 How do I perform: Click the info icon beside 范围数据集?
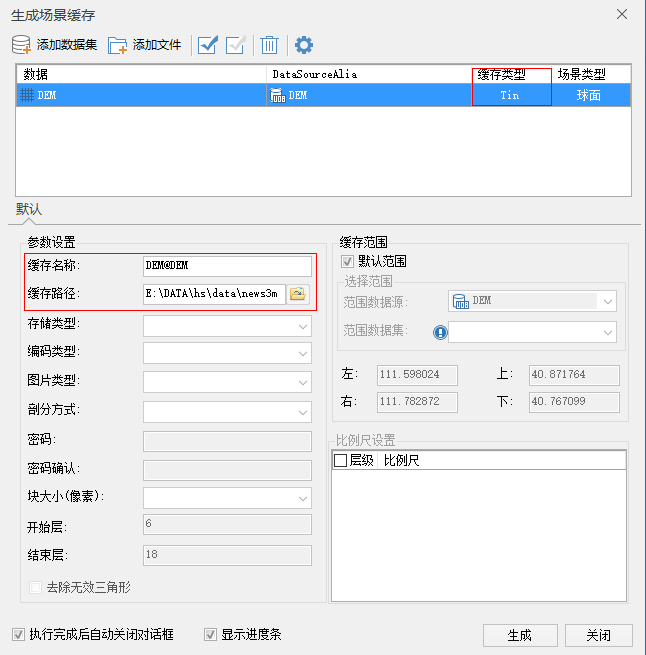pos(439,333)
